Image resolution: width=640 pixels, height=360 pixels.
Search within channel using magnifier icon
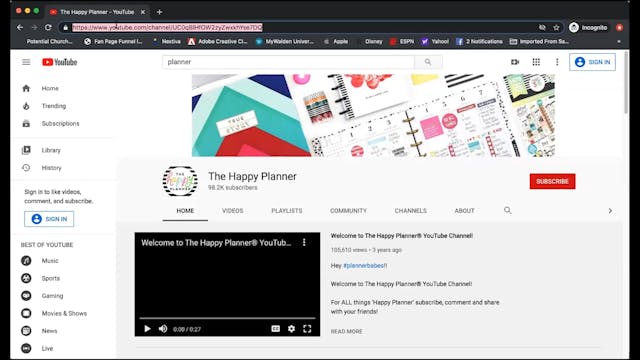pyautogui.click(x=507, y=210)
